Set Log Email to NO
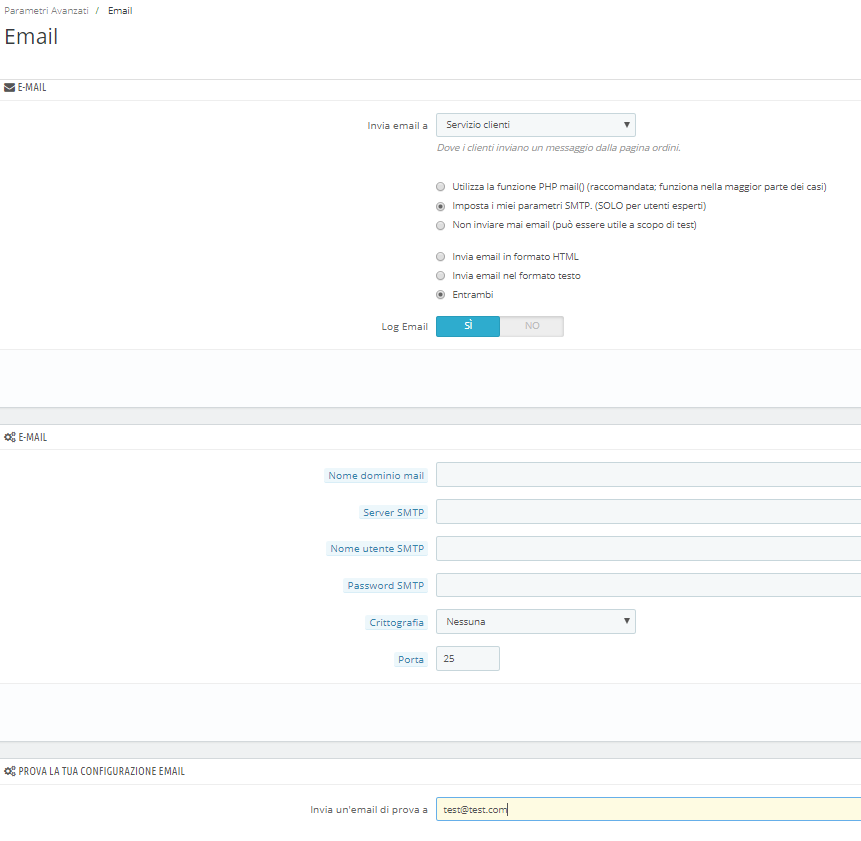Viewport: 861px width, 841px height. (x=532, y=326)
